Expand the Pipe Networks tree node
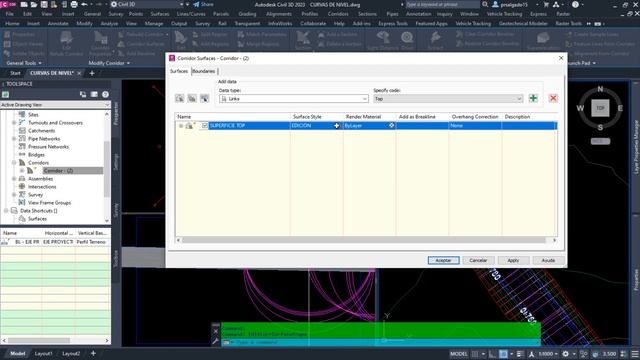 pyautogui.click(x=14, y=139)
